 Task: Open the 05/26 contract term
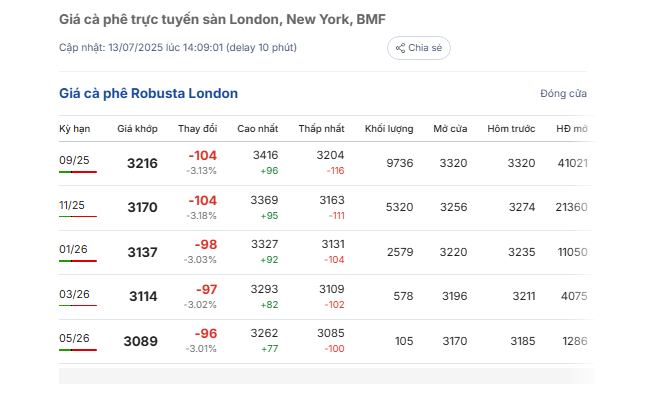click(74, 338)
